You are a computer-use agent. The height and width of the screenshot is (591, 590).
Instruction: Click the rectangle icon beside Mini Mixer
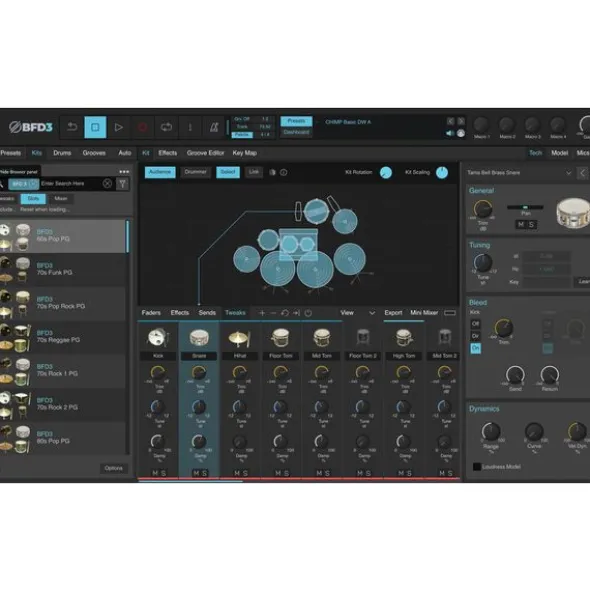pos(450,313)
